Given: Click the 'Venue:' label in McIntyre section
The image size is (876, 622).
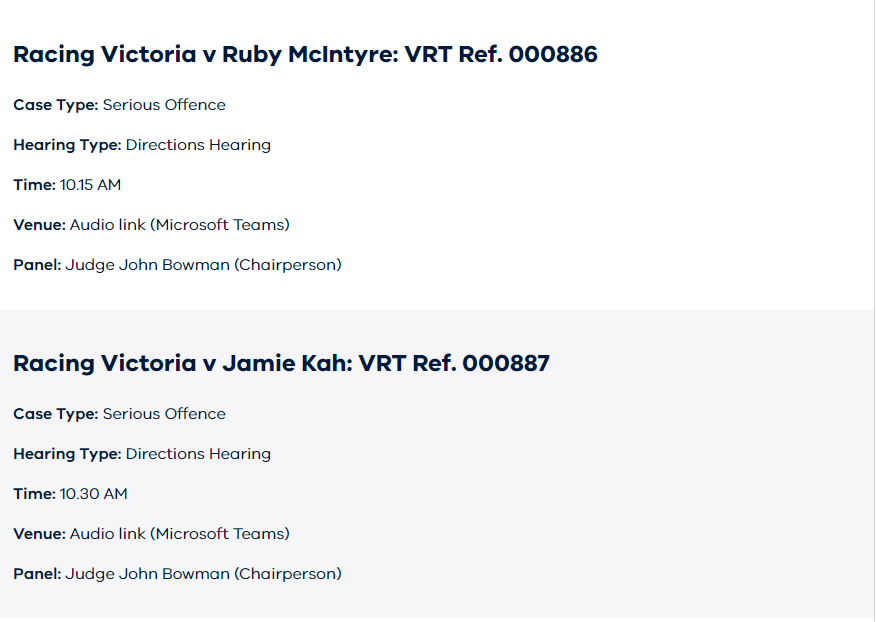Looking at the screenshot, I should tap(40, 225).
